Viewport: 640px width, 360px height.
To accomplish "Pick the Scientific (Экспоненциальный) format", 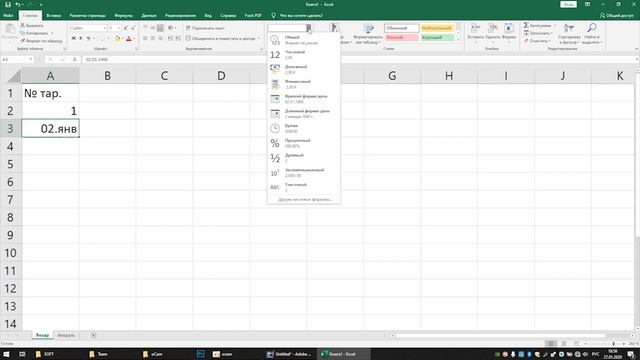I will 304,172.
